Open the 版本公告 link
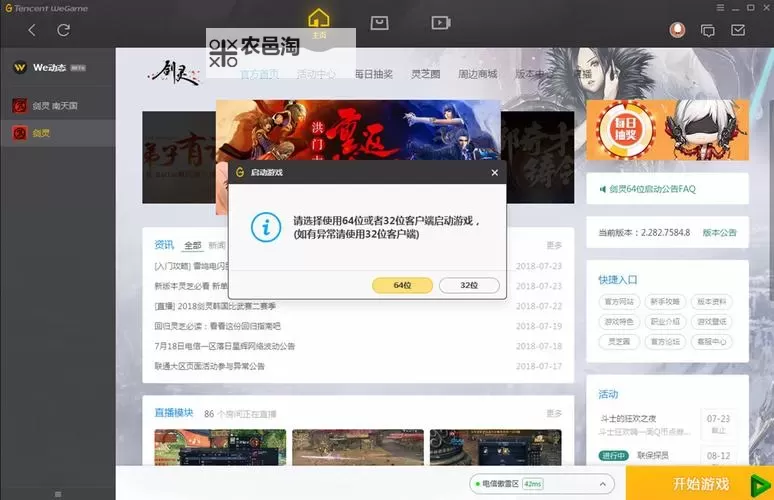This screenshot has width=774, height=500. tap(719, 232)
